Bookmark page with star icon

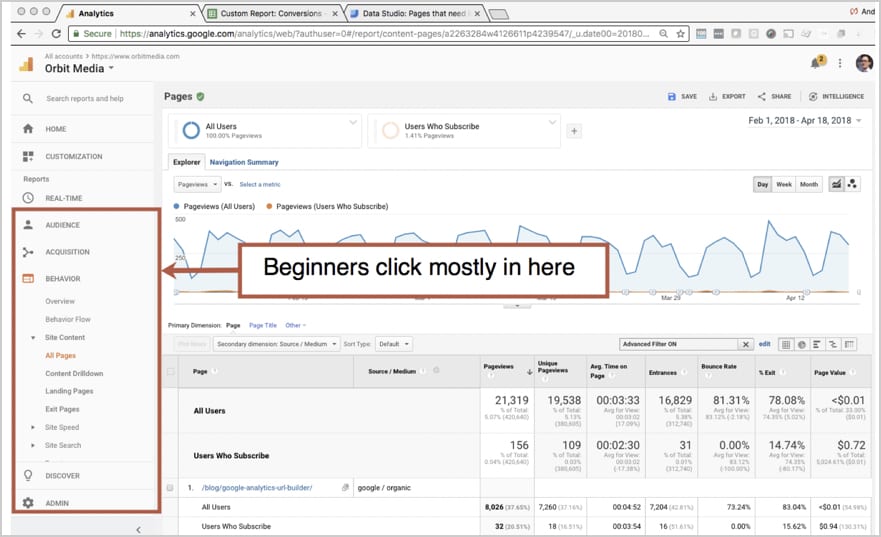point(680,34)
